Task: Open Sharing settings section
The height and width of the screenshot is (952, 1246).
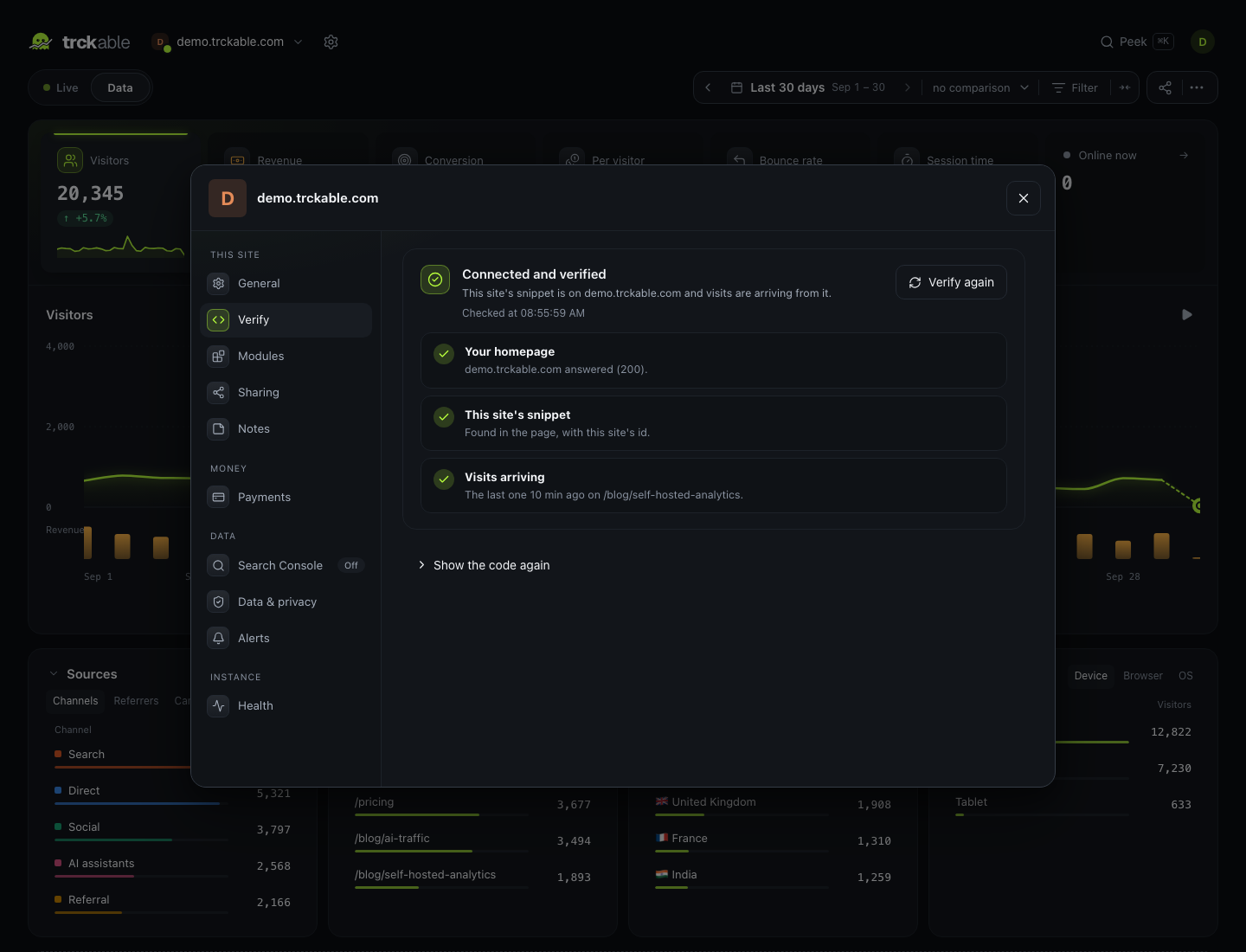Action: (x=286, y=393)
